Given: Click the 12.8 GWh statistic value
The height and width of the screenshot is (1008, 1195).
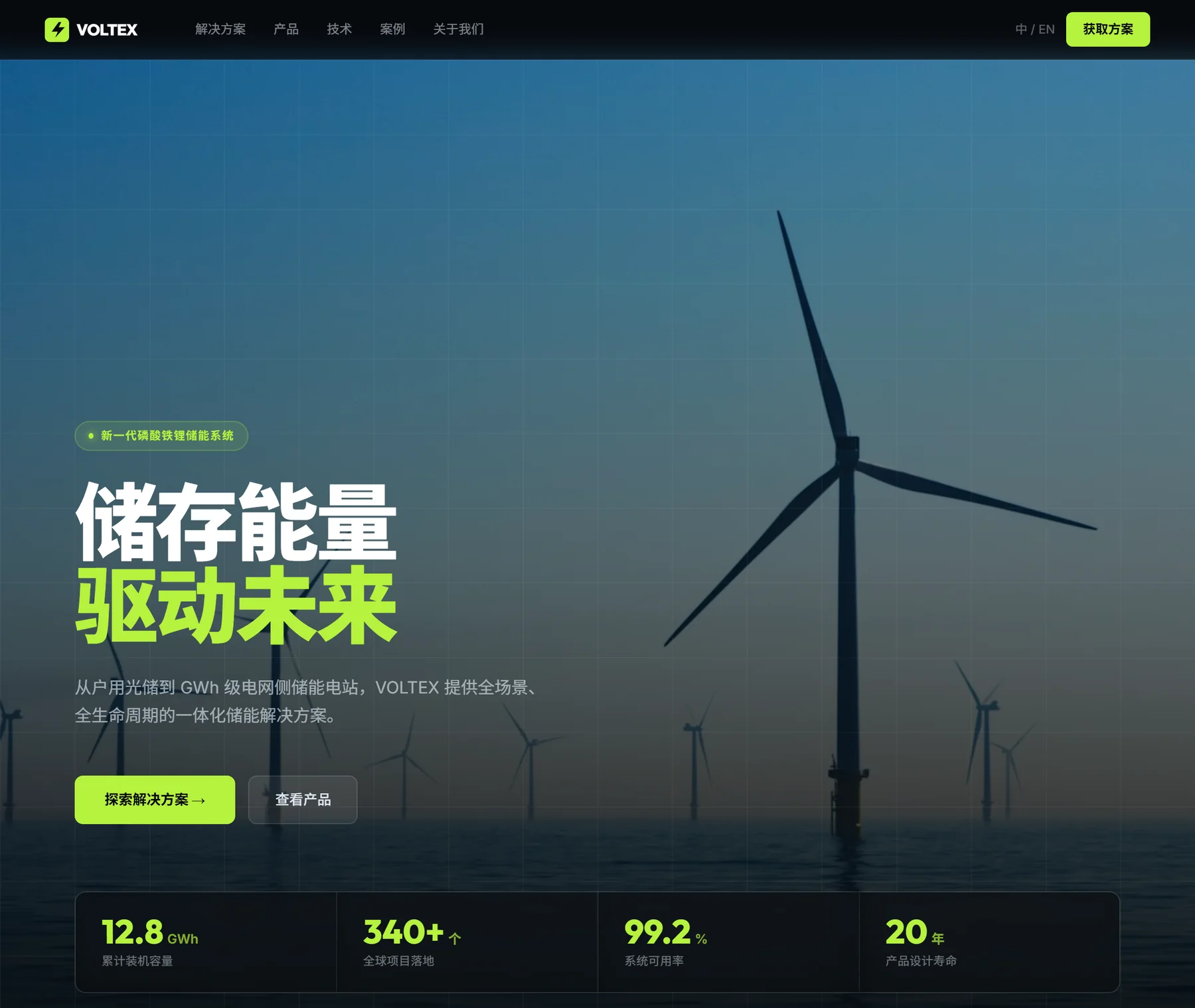Looking at the screenshot, I should (150, 932).
